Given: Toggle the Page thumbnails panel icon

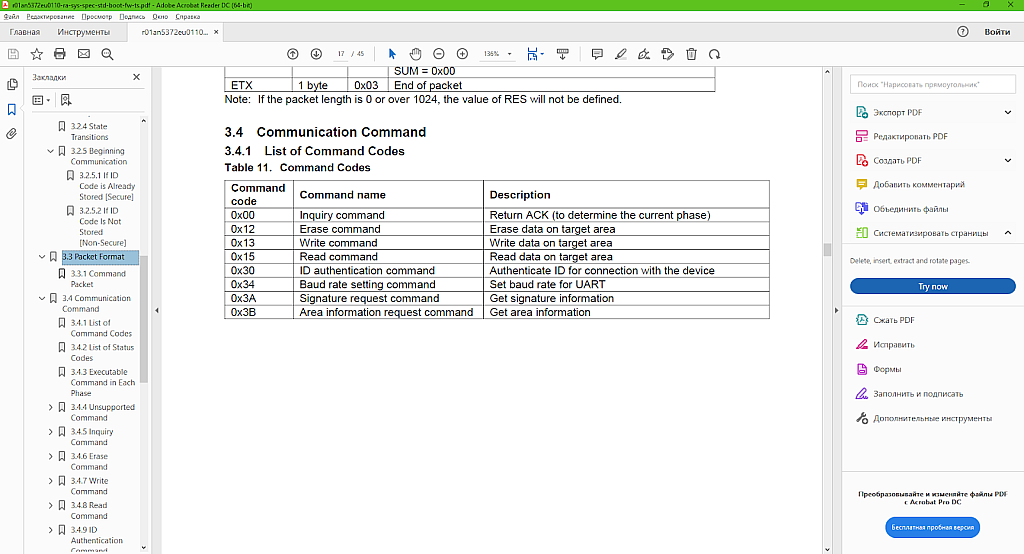Looking at the screenshot, I should click(x=12, y=85).
